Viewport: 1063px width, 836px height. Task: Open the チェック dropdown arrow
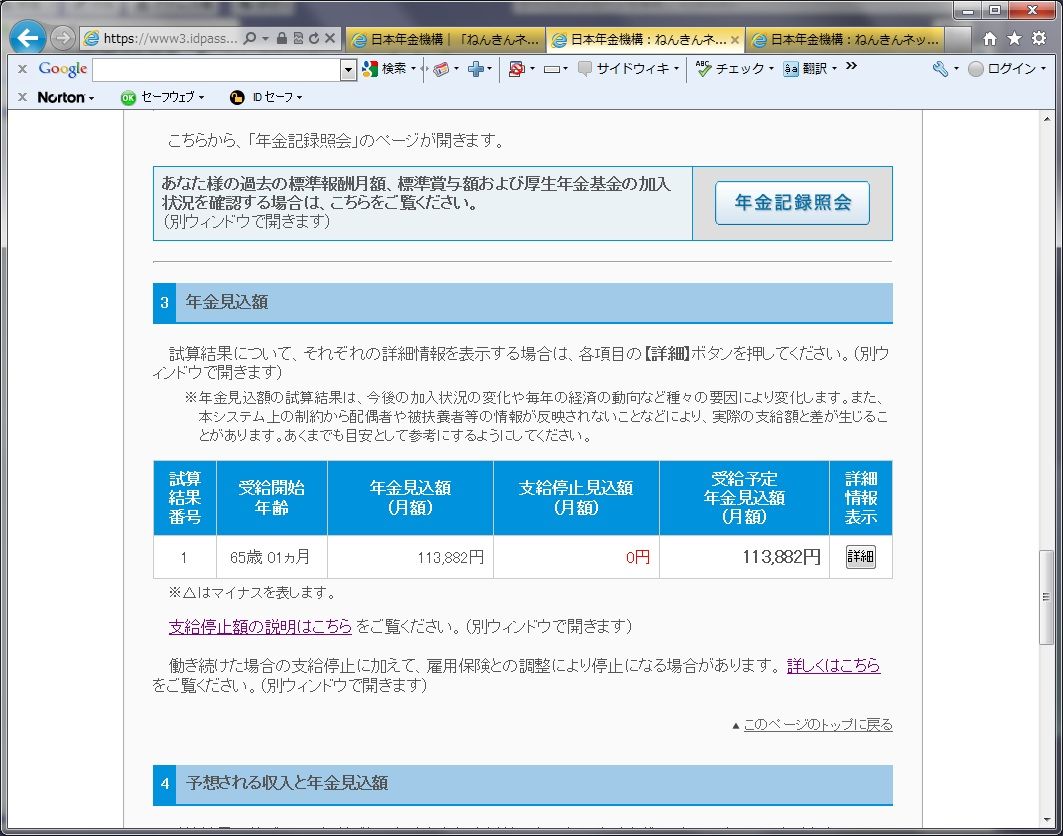[771, 68]
